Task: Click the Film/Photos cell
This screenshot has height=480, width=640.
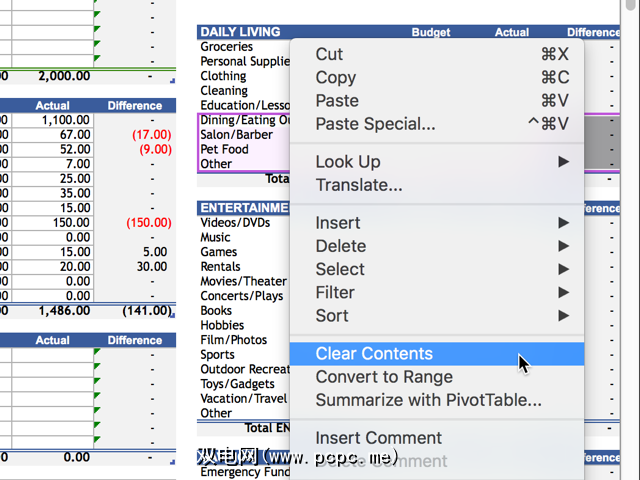Action: point(233,340)
